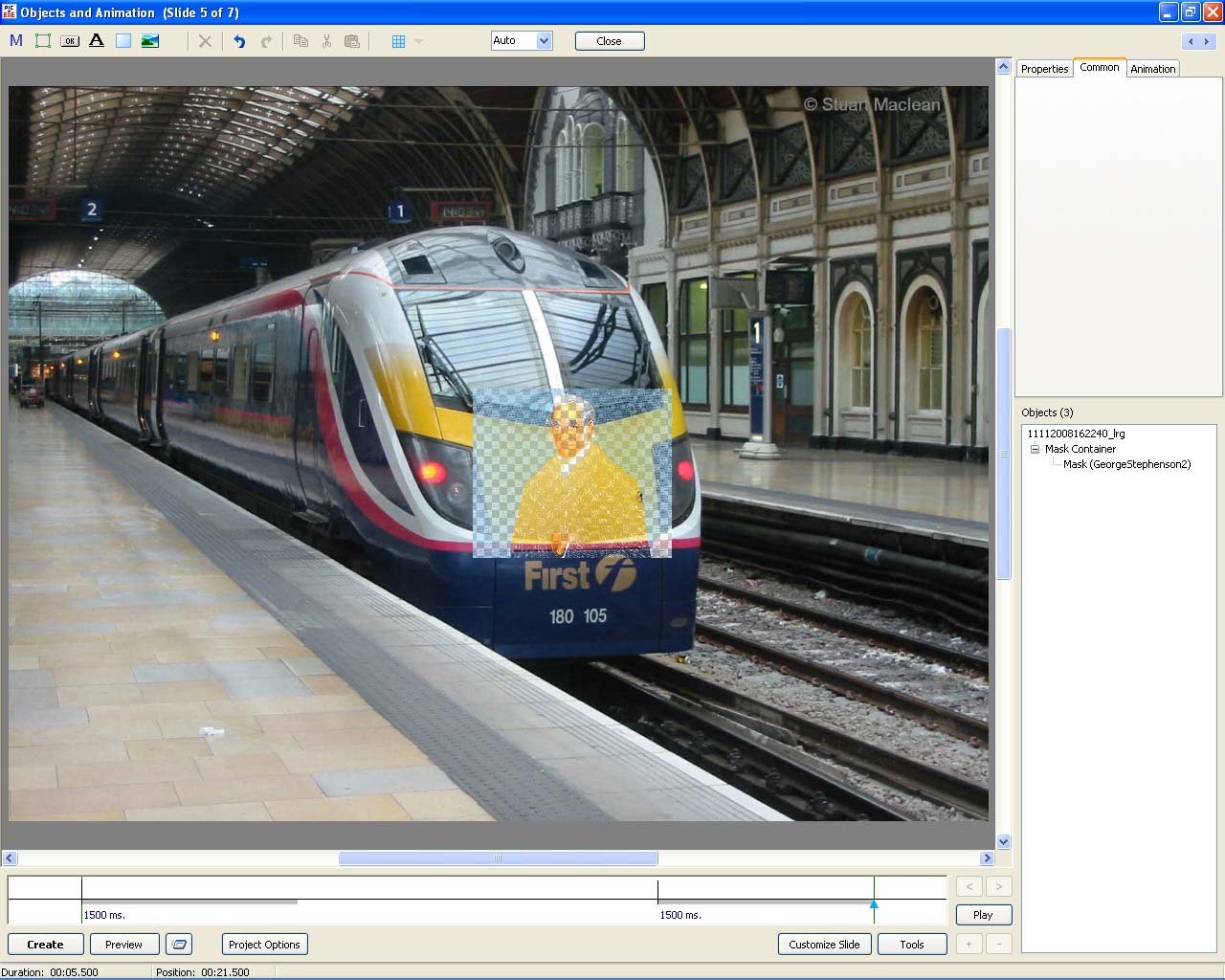Click the blue keypoint marker on timeline

(x=874, y=904)
